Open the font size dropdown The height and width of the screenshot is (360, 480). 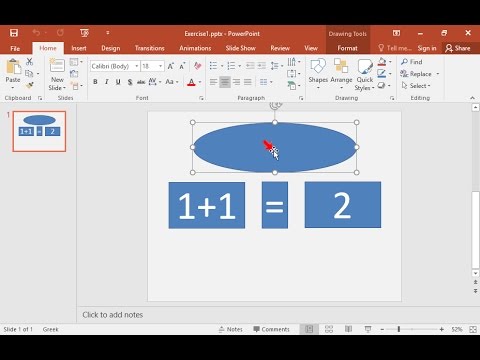161,66
